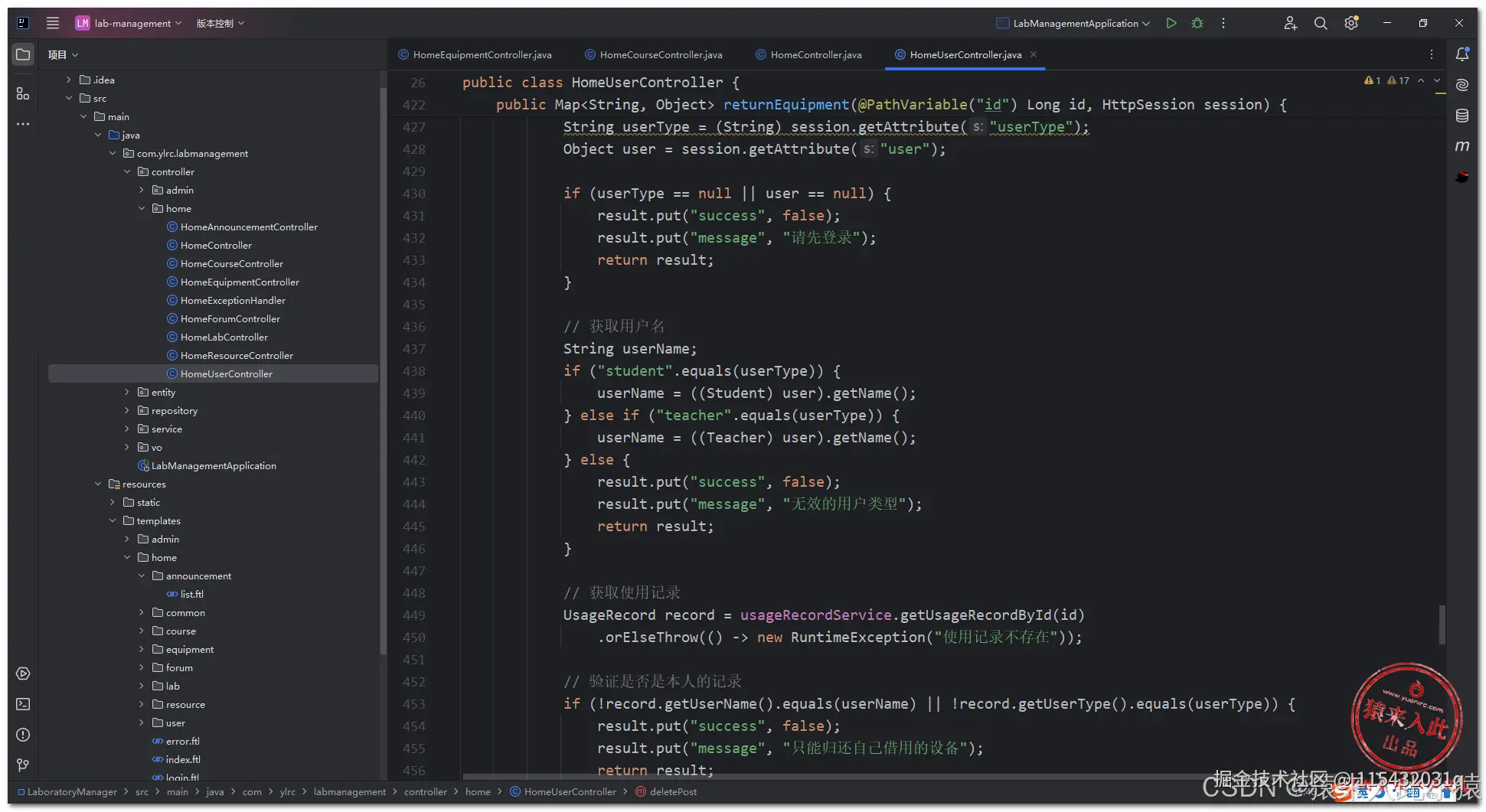The image size is (1486, 812).
Task: Open more run actions menu
Action: tap(1223, 23)
